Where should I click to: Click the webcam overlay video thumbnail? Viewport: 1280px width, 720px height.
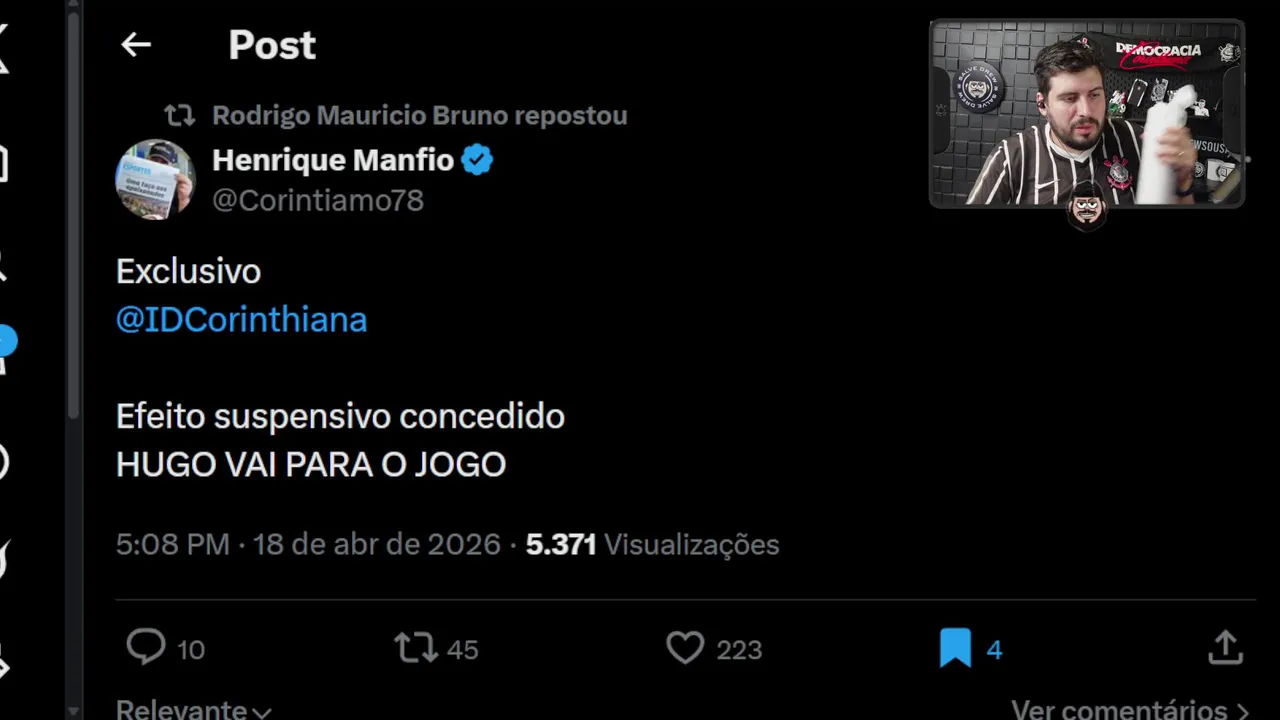coord(1087,113)
